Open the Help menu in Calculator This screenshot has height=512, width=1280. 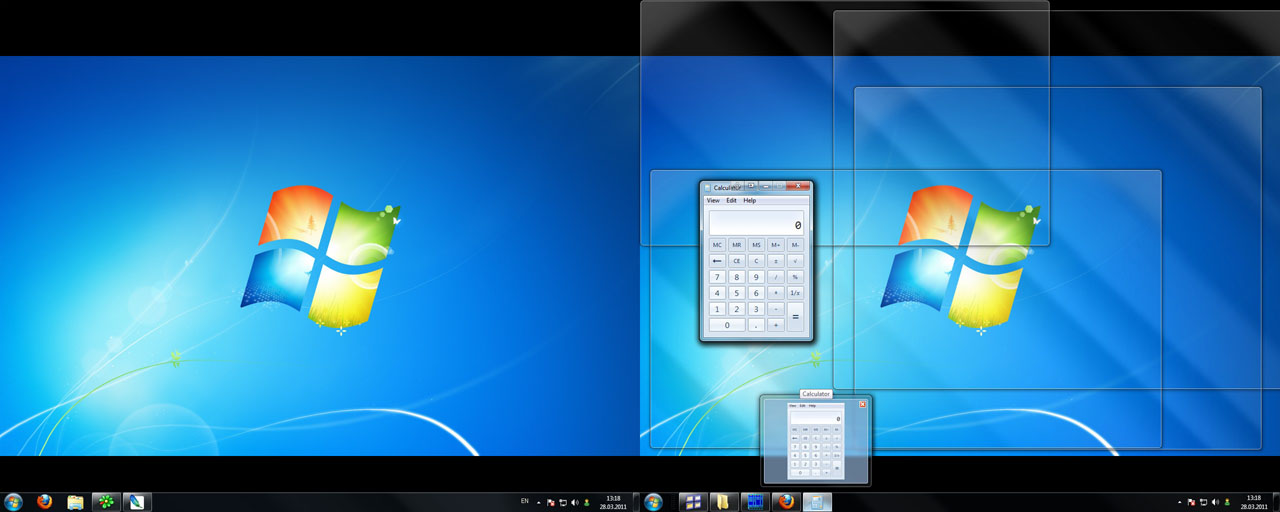[x=749, y=200]
